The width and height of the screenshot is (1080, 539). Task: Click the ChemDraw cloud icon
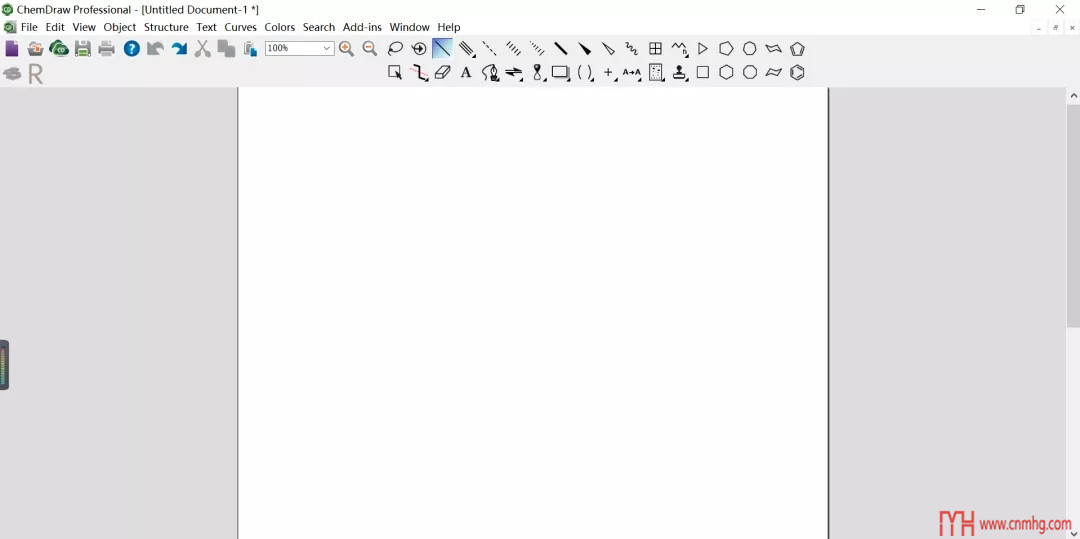click(59, 48)
